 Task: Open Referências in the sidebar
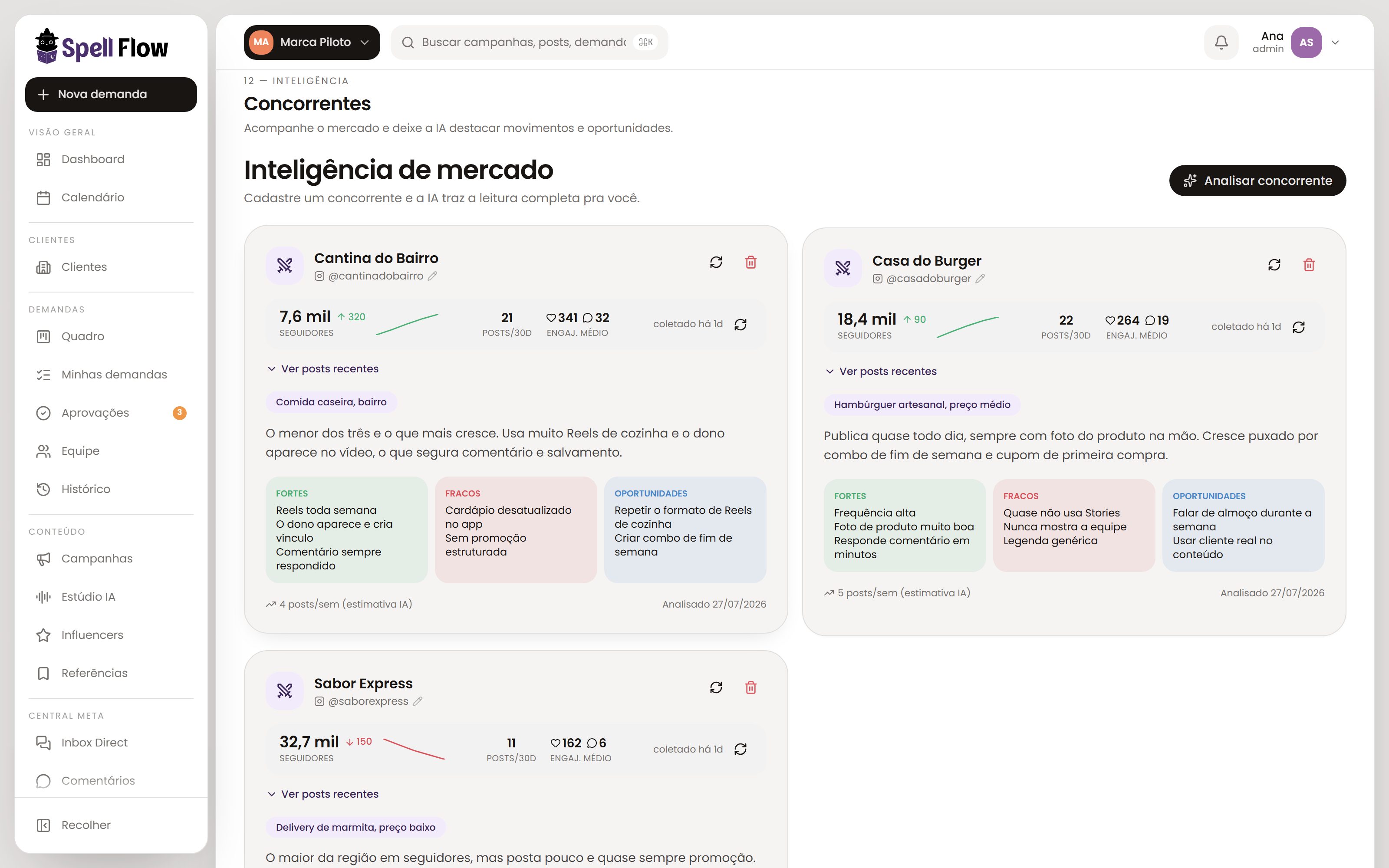tap(111, 674)
